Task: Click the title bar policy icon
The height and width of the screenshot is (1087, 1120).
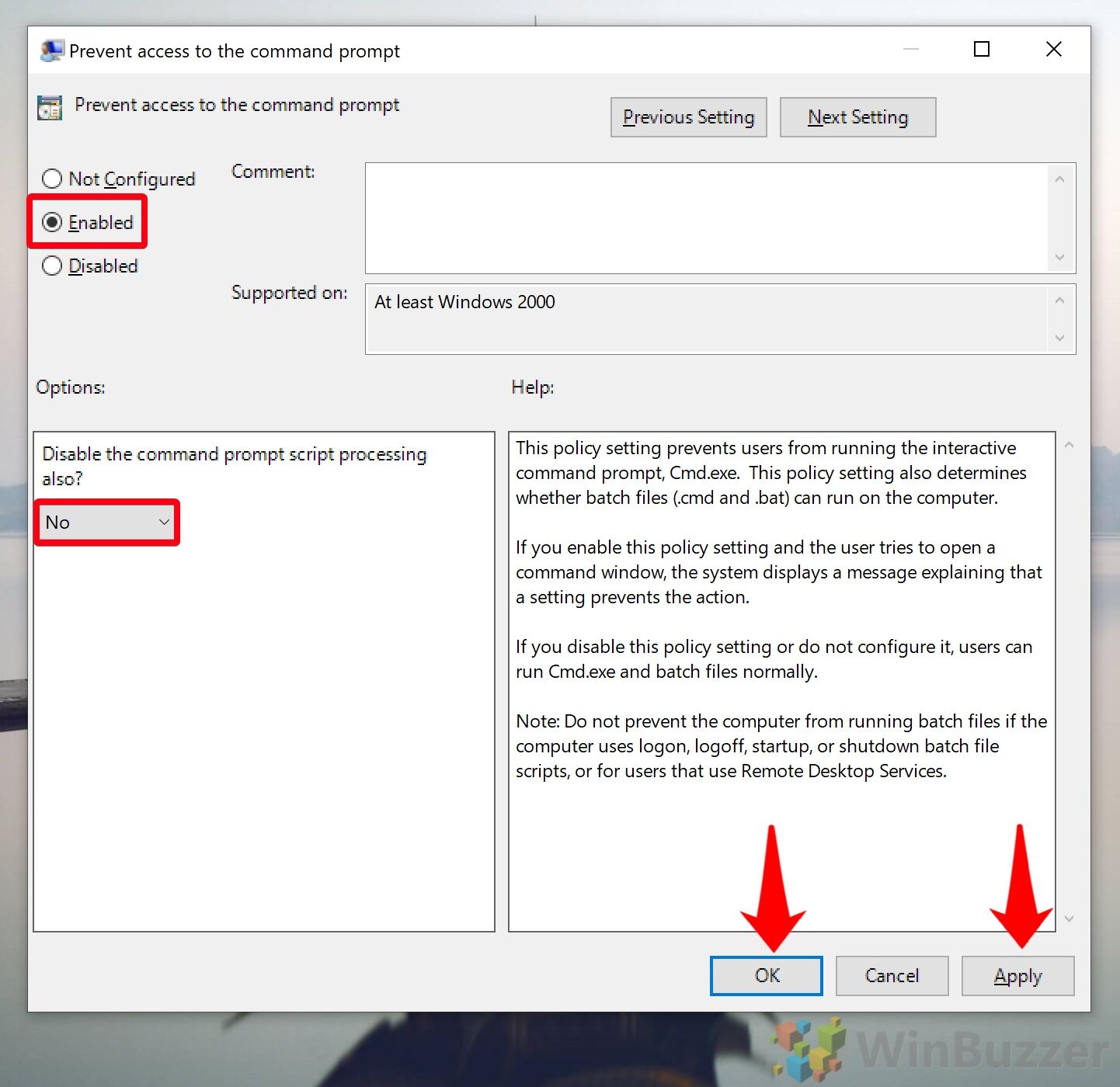Action: (x=51, y=50)
